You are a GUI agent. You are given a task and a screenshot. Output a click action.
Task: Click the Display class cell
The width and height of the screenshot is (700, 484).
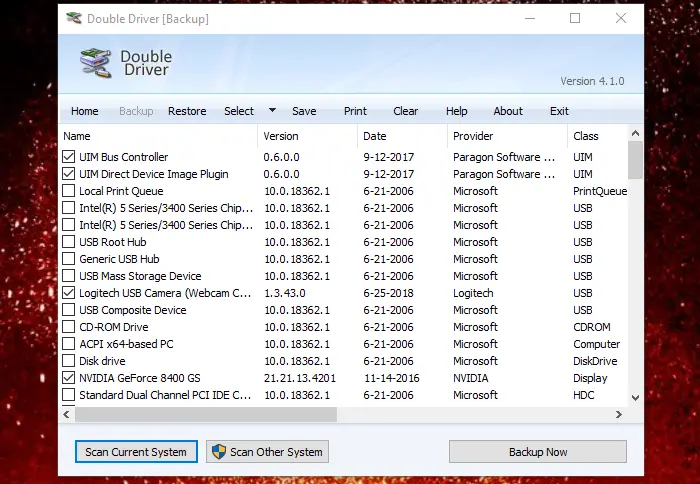coord(590,378)
